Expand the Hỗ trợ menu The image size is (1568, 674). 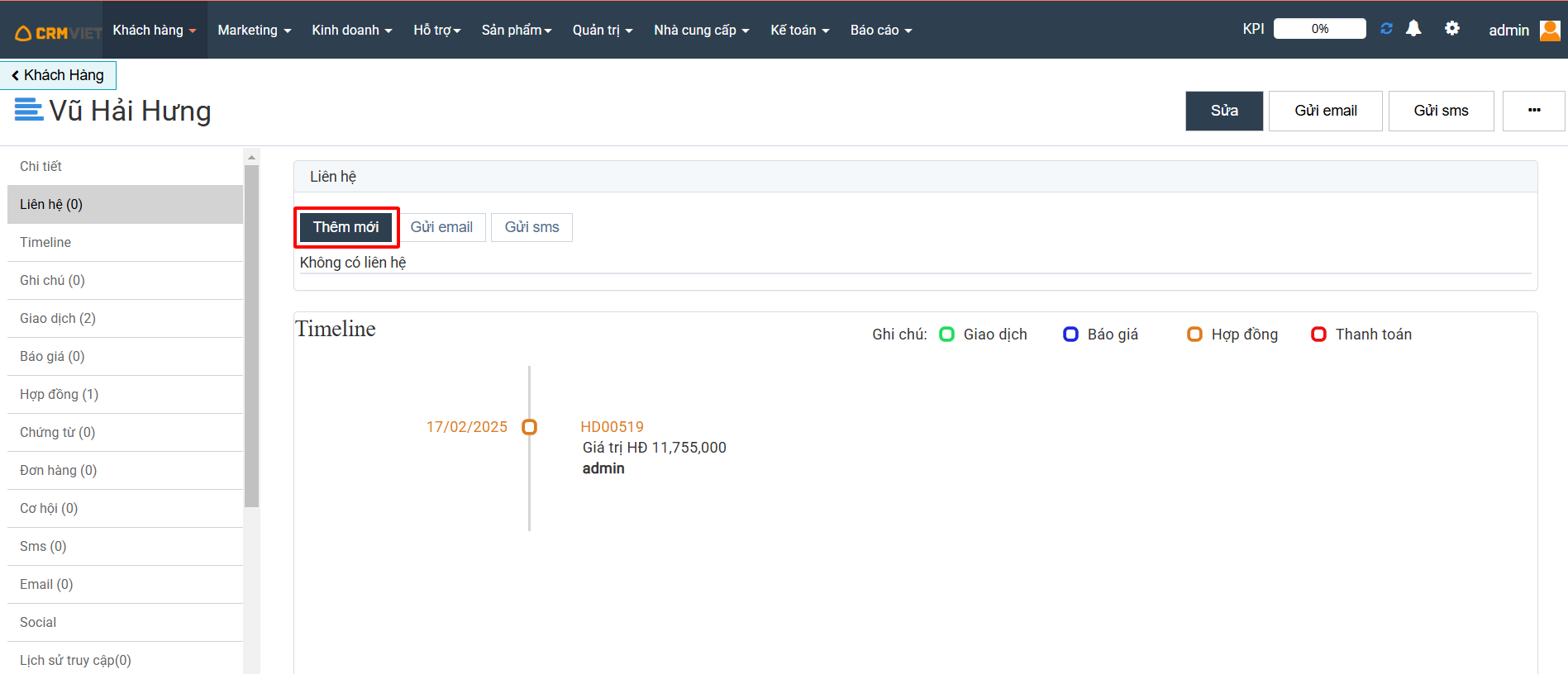[437, 30]
